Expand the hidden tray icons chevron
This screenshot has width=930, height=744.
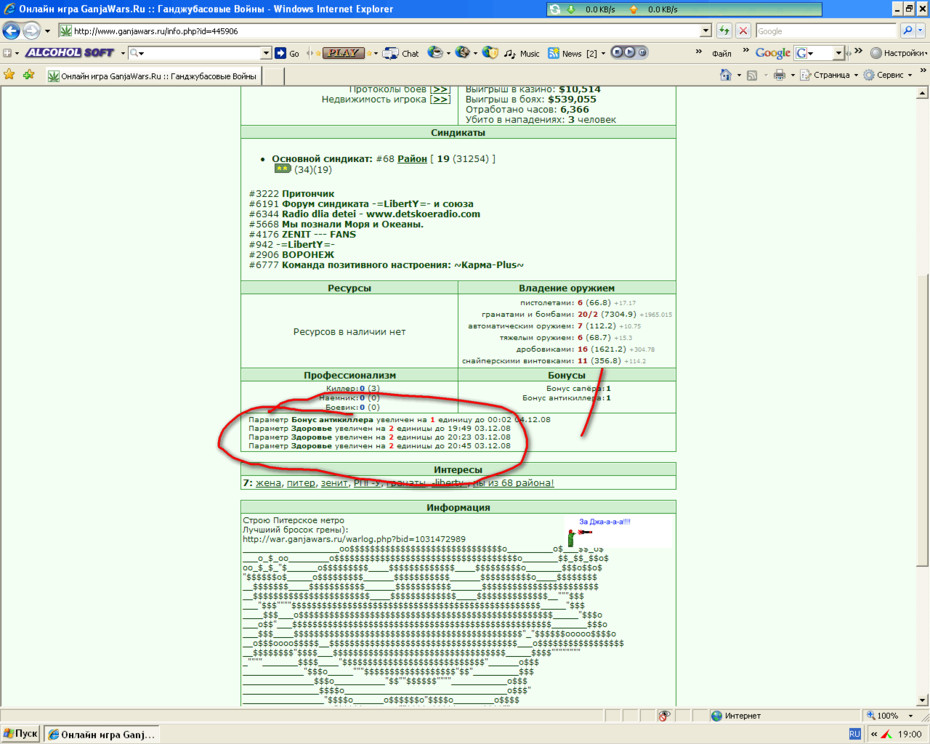coord(874,734)
